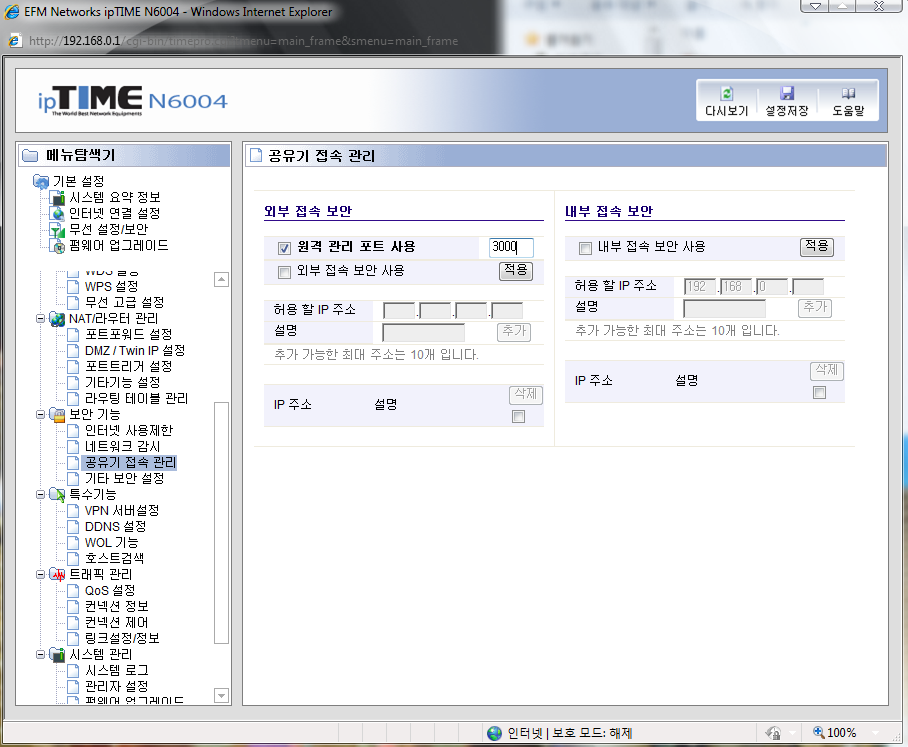Click the 무선 설정/보안 antenna icon
Viewport: 908px width, 747px height.
[x=57, y=230]
